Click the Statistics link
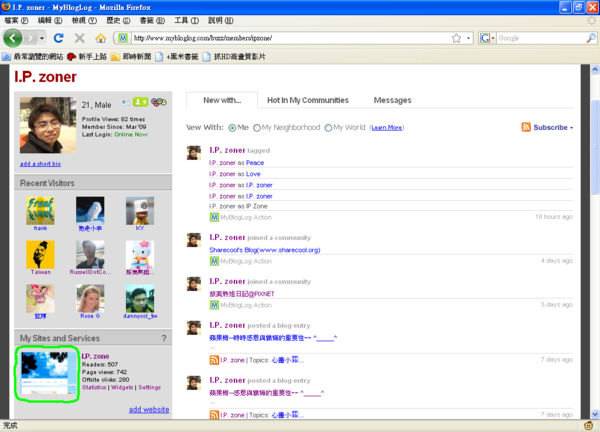600x432 pixels. pyautogui.click(x=94, y=387)
